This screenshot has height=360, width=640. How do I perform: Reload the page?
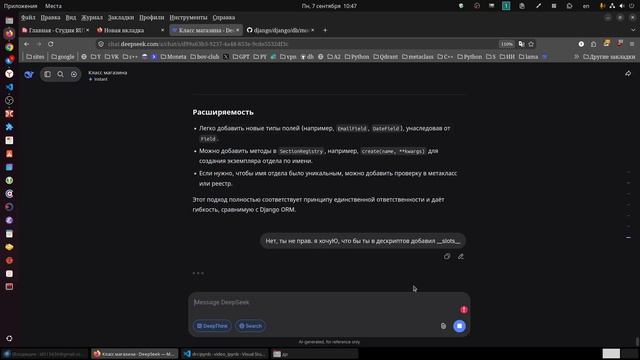click(51, 44)
